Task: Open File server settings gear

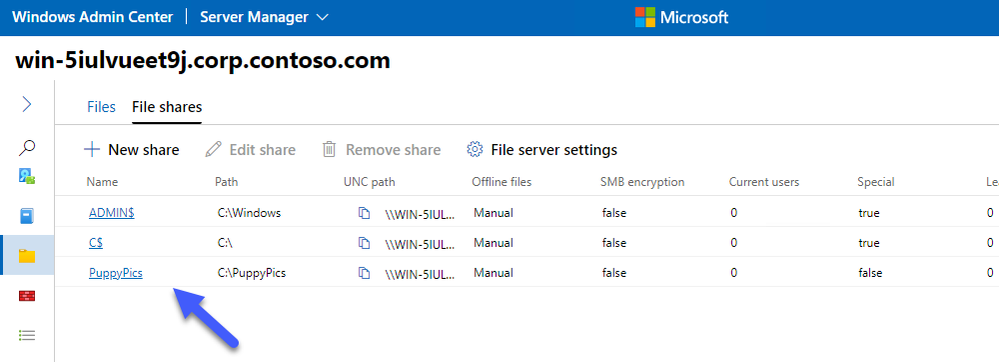Action: (x=542, y=150)
